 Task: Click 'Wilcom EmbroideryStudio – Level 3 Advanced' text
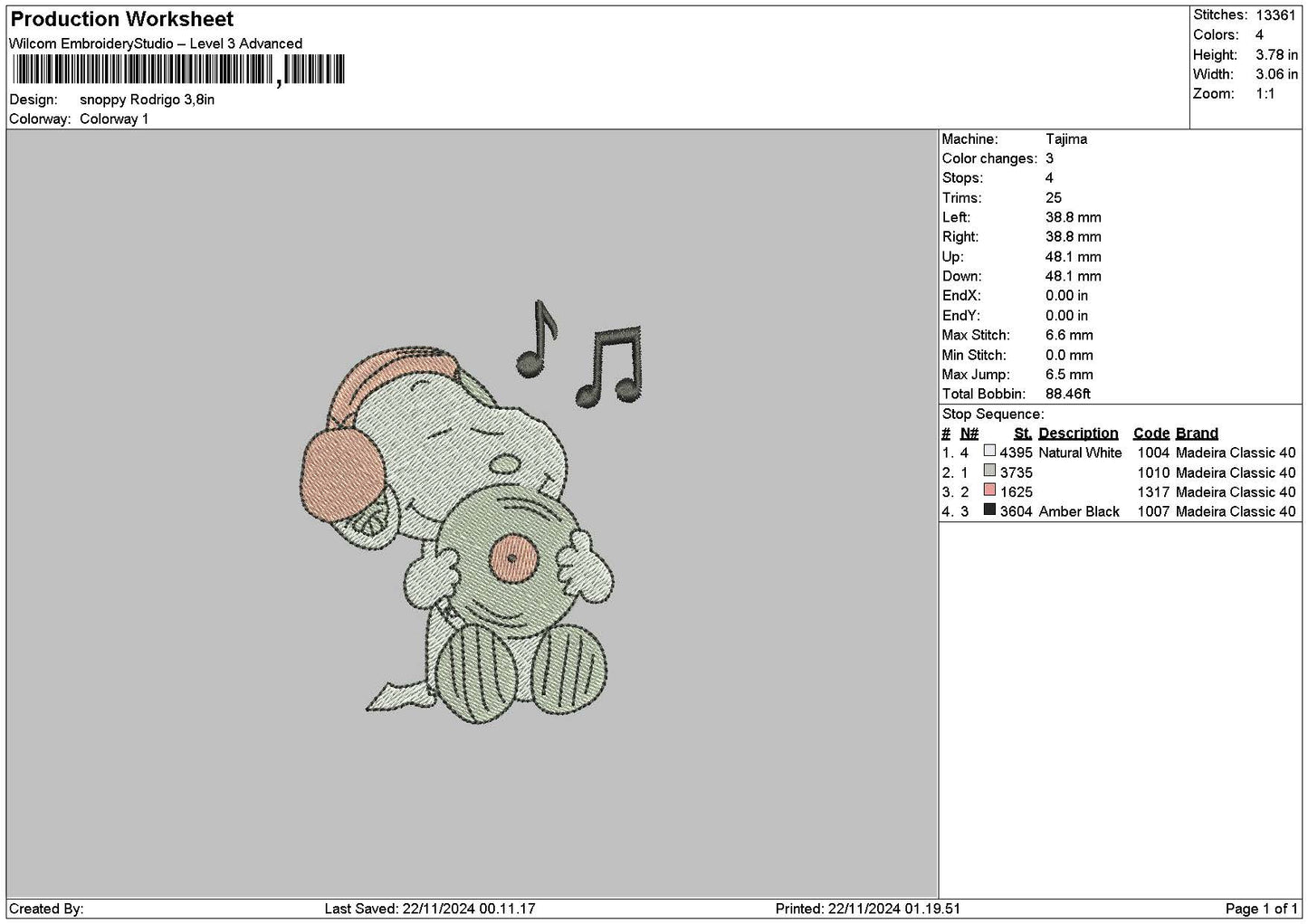click(156, 43)
